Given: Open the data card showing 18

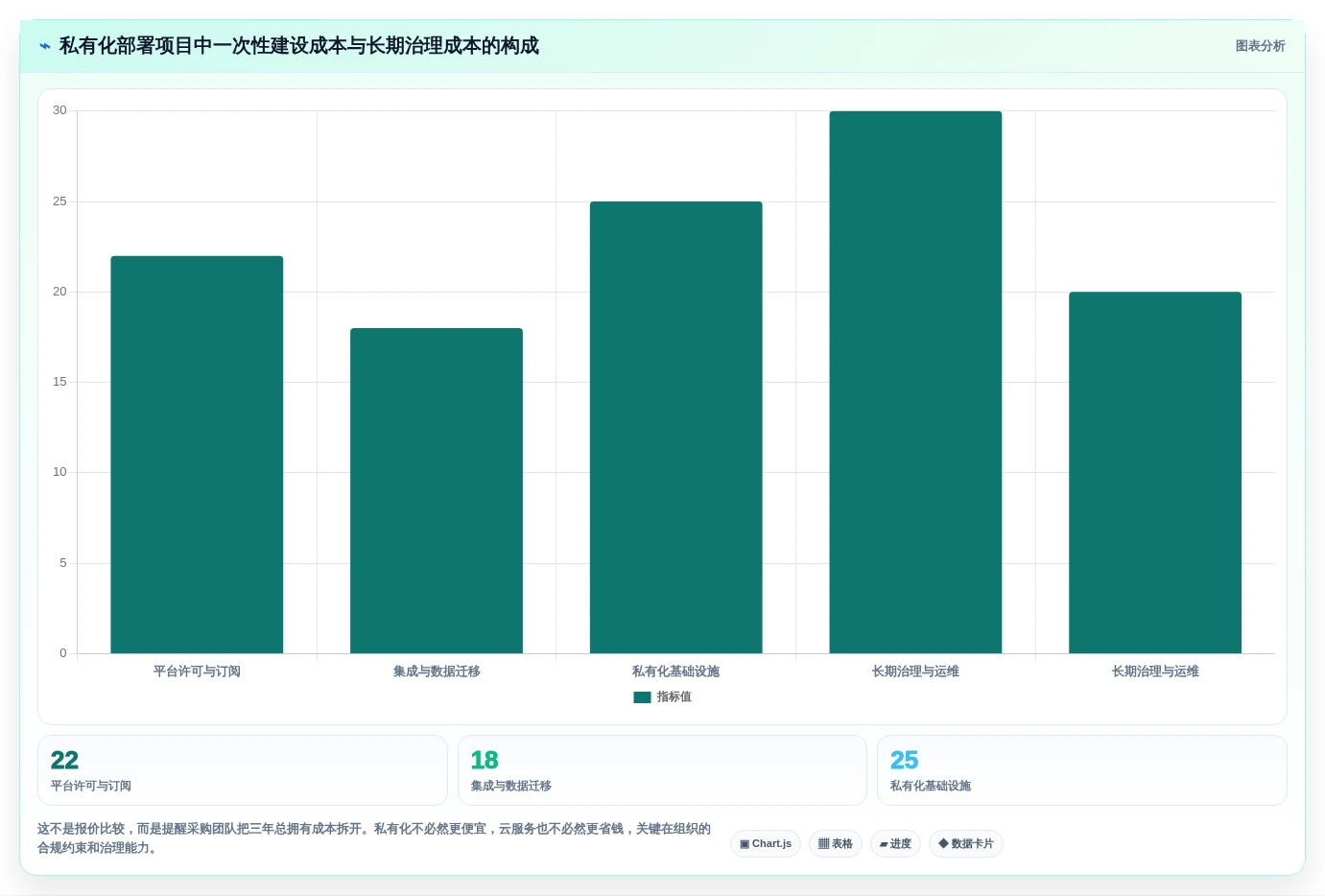Looking at the screenshot, I should coord(662,770).
